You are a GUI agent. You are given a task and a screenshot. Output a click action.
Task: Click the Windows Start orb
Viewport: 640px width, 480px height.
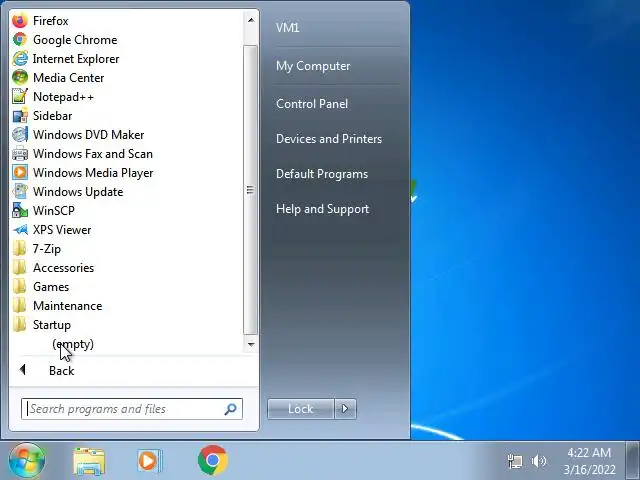click(x=27, y=461)
